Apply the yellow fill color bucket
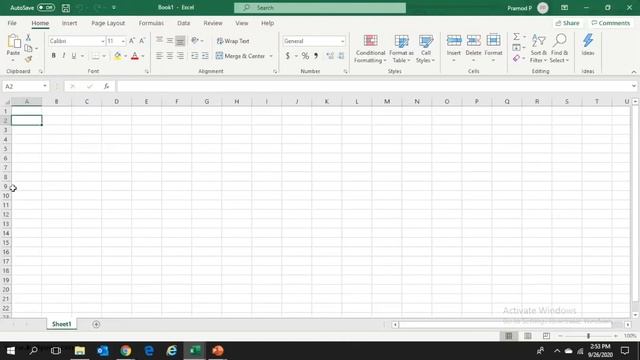Screen dimensions: 640x360 click(118, 56)
